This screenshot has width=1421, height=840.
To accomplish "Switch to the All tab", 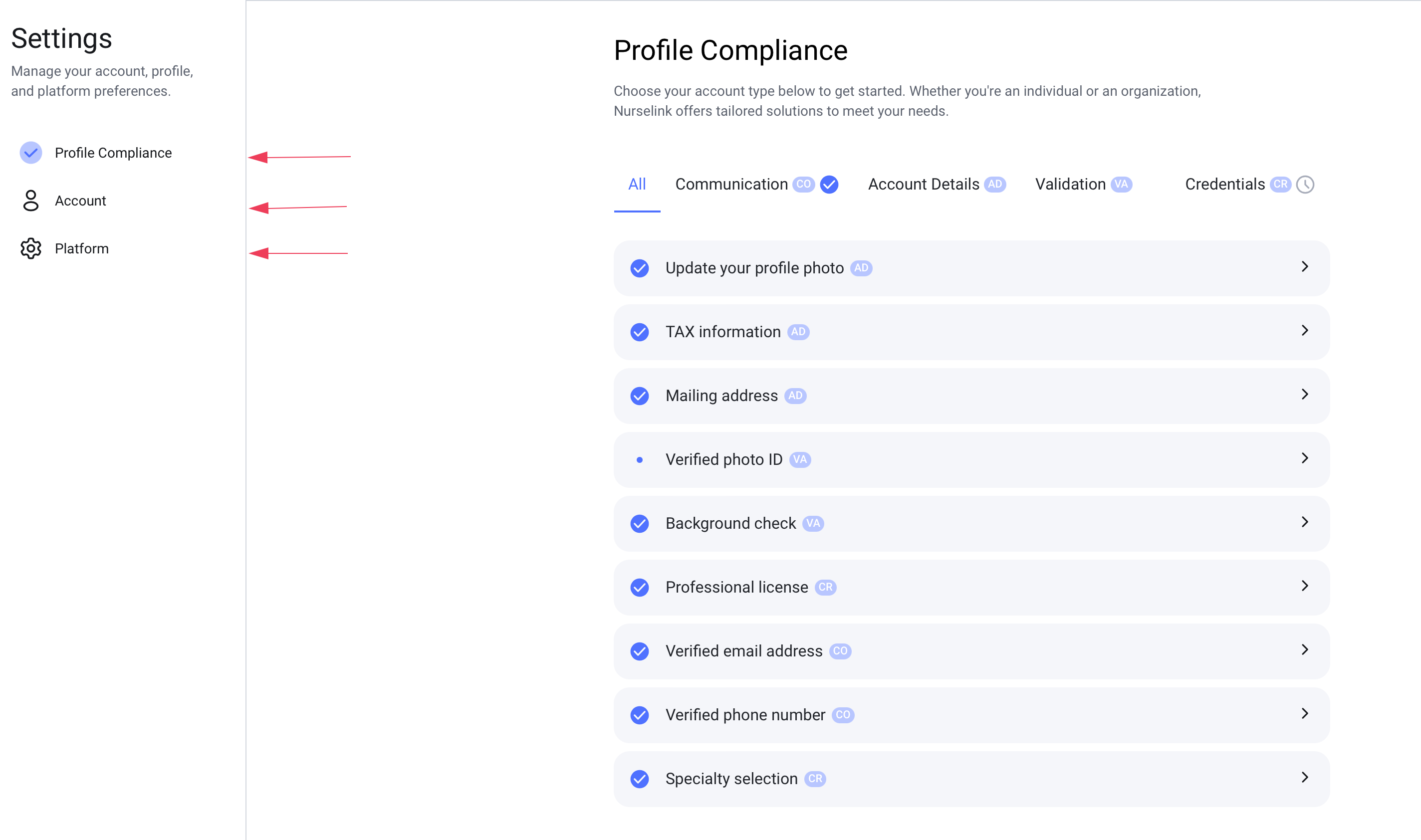I will pos(637,185).
